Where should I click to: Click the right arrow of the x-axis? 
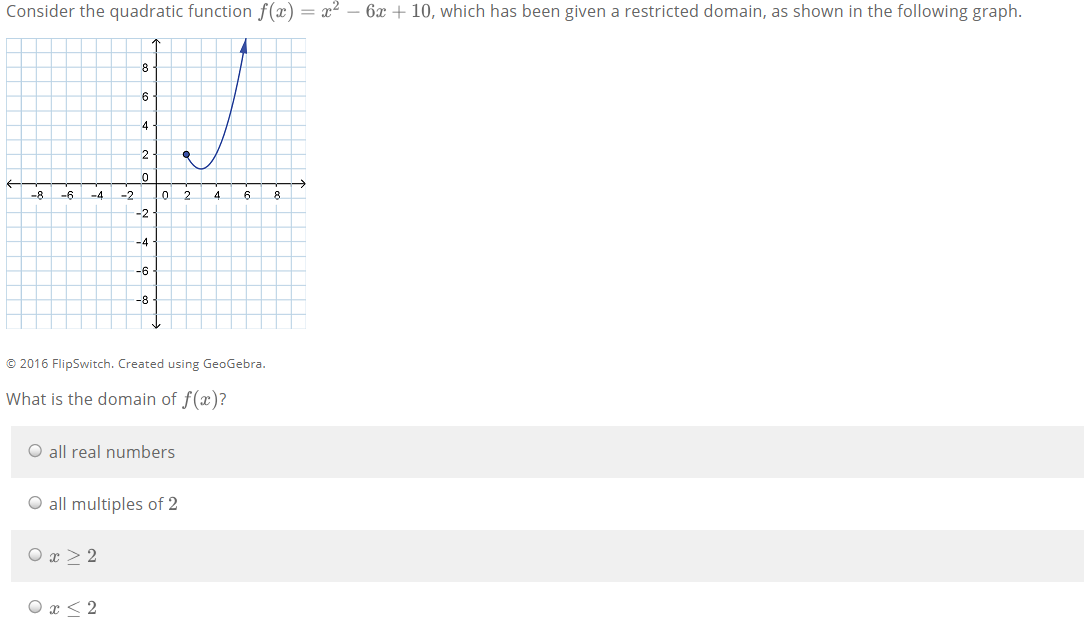coord(303,183)
